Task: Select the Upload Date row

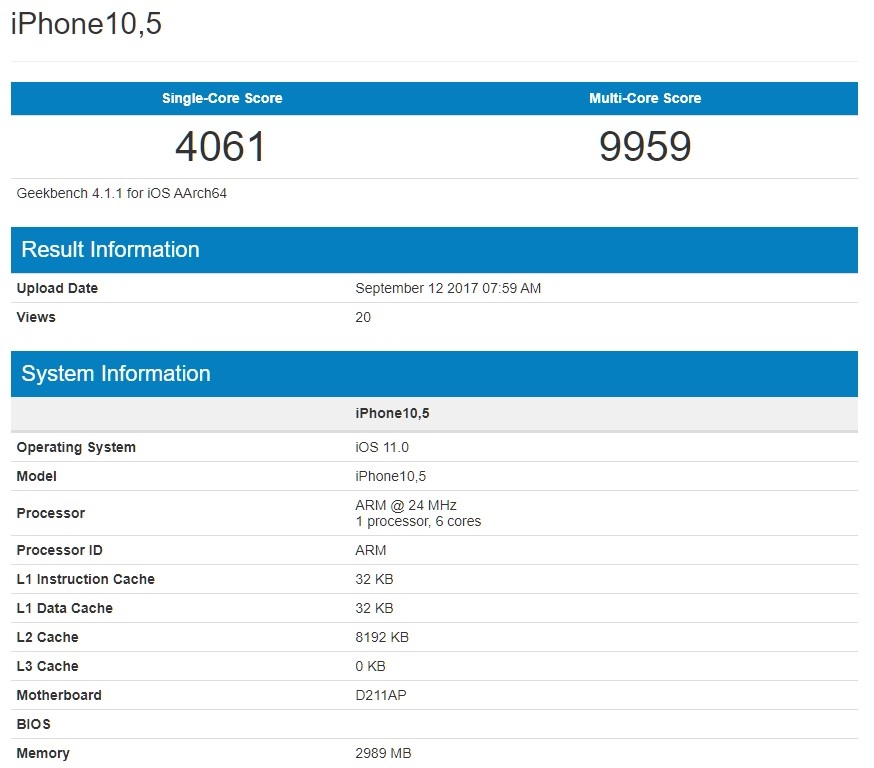Action: [x=400, y=288]
